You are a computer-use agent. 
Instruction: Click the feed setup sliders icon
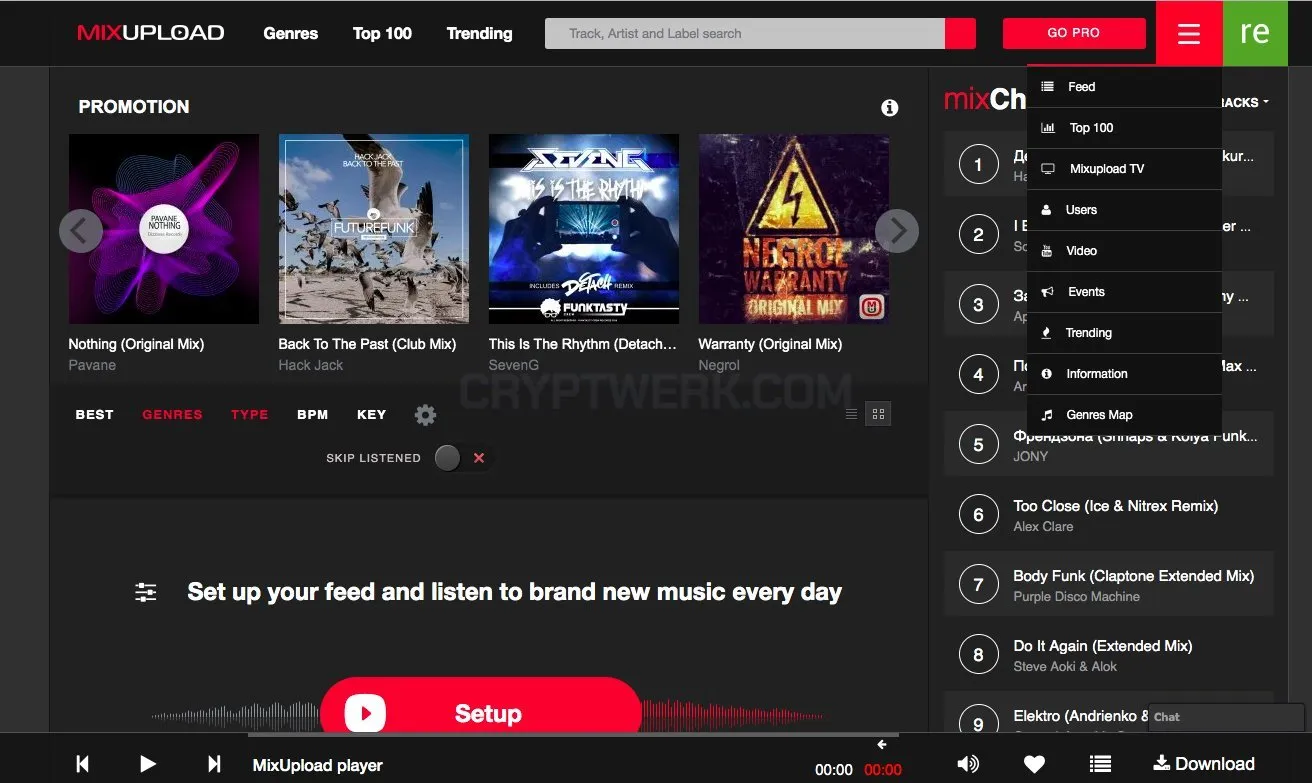click(x=146, y=592)
